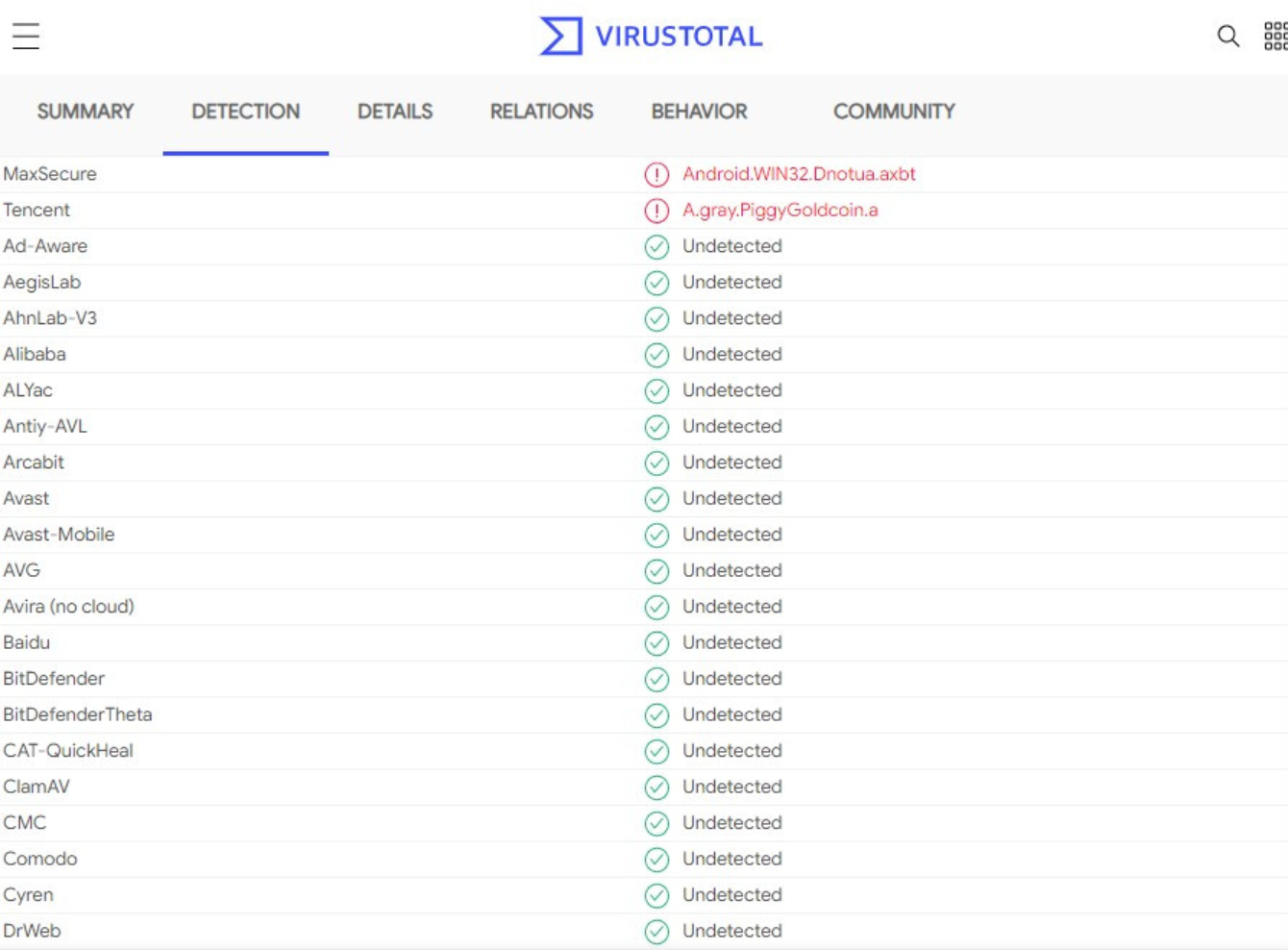The height and width of the screenshot is (951, 1288).
Task: Select the ALYac engine name
Action: click(28, 390)
